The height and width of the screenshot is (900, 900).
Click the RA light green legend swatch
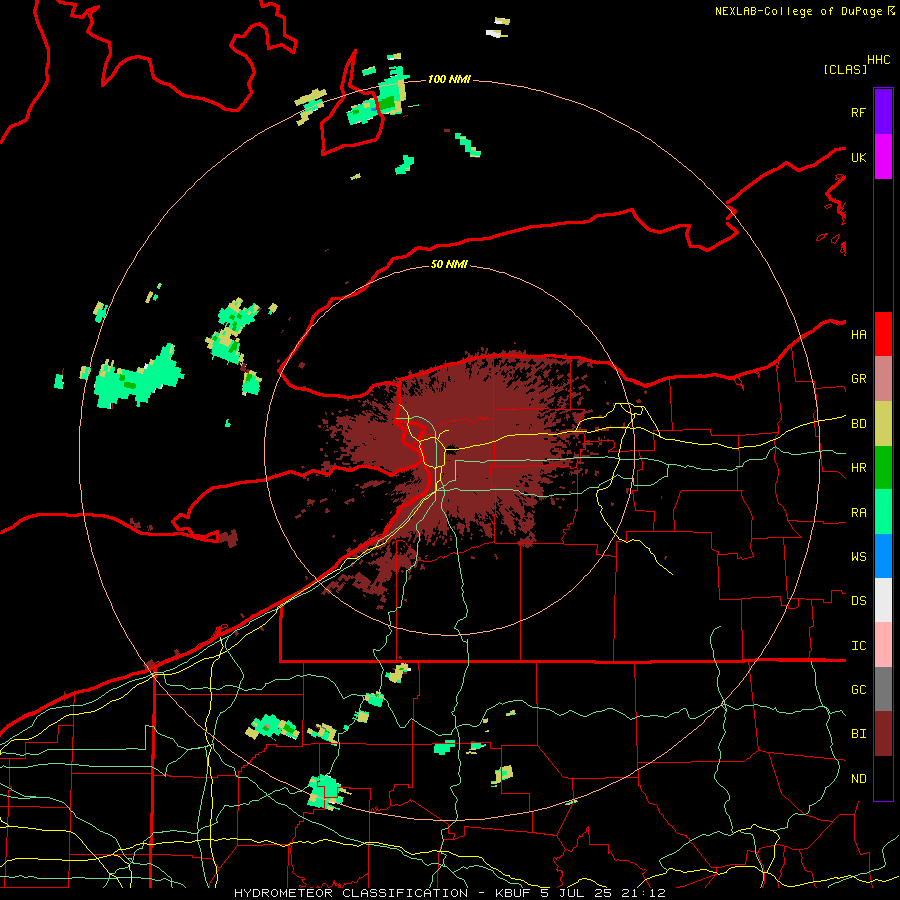(883, 512)
